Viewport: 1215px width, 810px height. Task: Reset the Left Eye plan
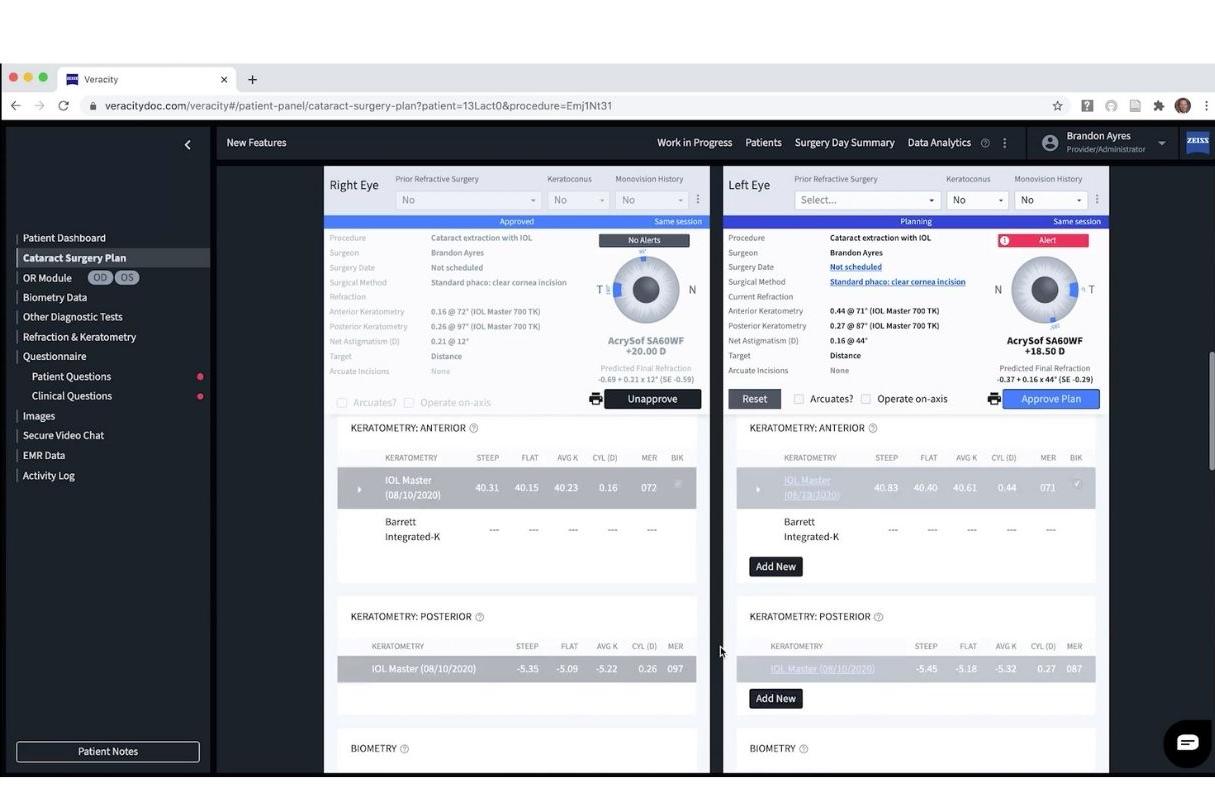[x=755, y=399]
